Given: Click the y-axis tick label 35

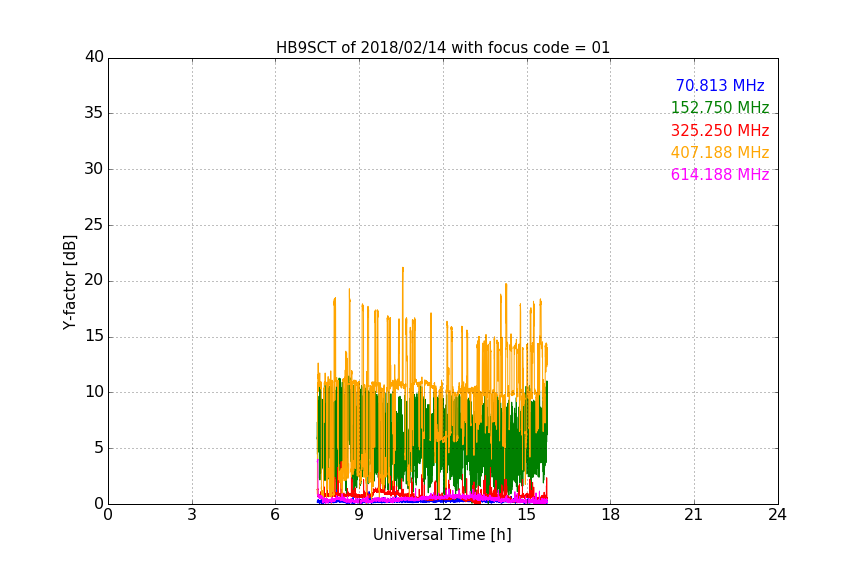Looking at the screenshot, I should 94,113.
